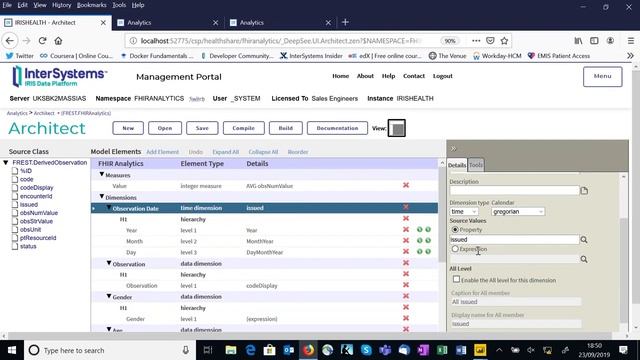Click the Open button

tap(165, 128)
